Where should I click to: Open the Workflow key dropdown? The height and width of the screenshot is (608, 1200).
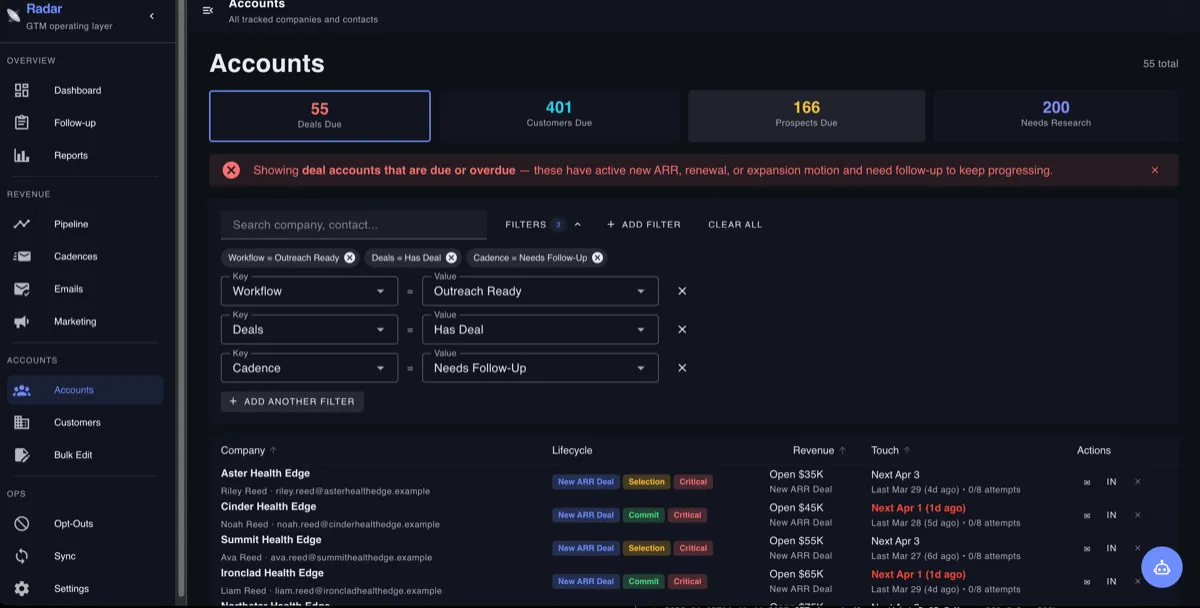click(x=308, y=291)
